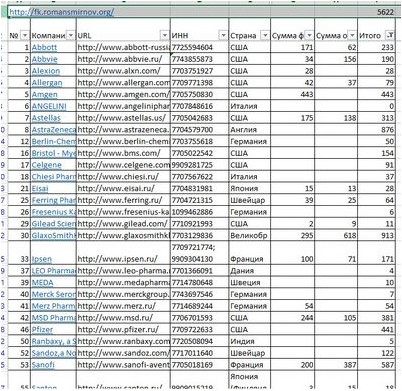
Task: Follow the Amgen company link
Action: tap(45, 94)
